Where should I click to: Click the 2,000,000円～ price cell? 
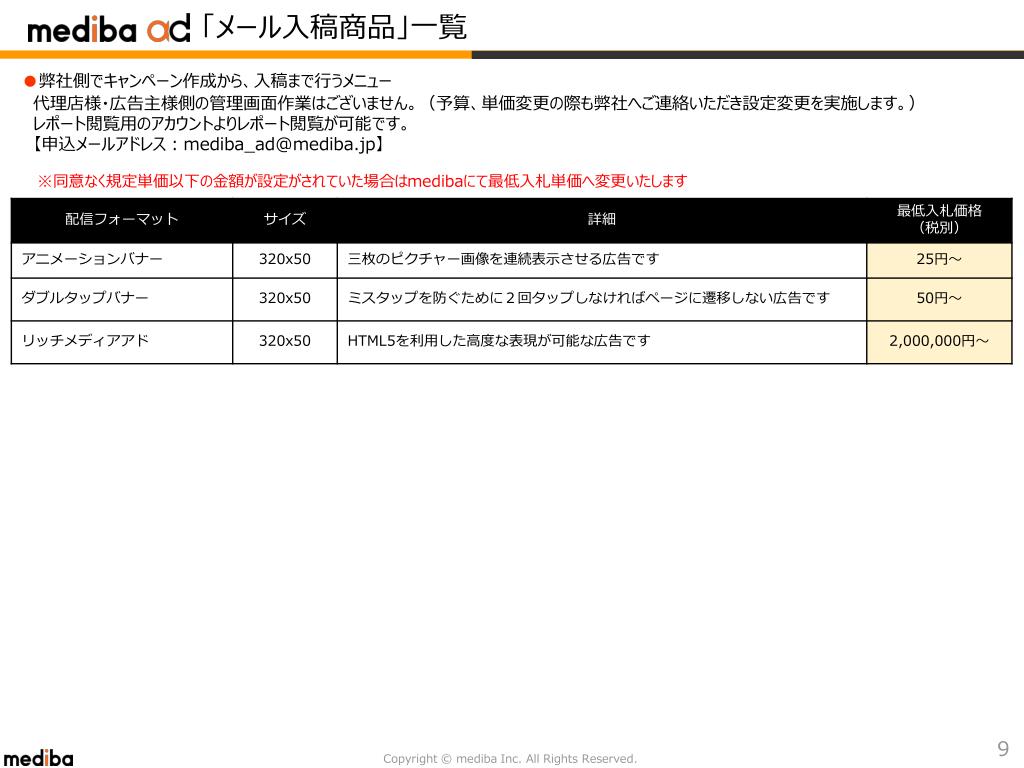[939, 342]
